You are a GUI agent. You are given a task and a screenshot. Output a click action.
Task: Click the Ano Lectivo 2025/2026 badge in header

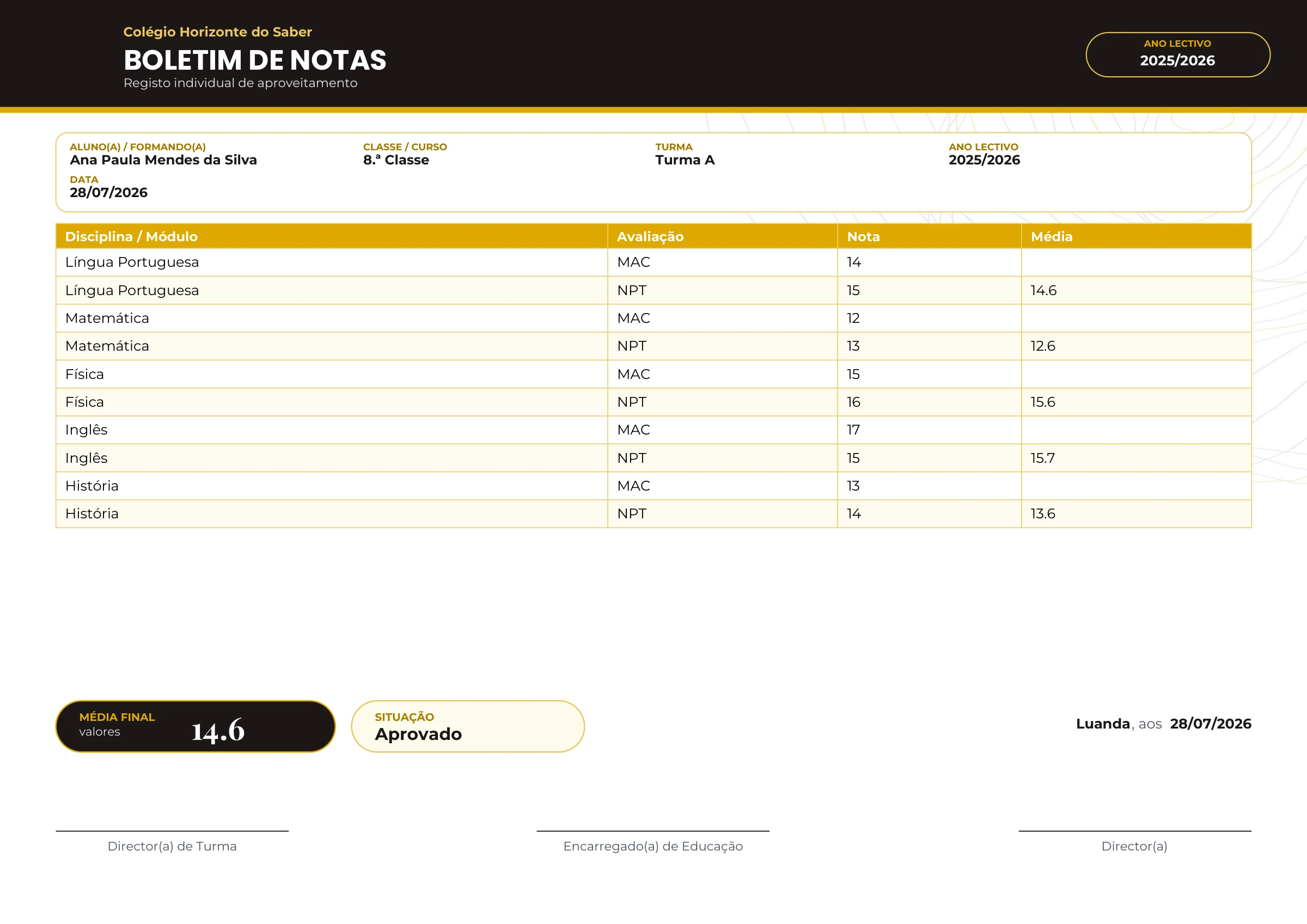[1177, 54]
